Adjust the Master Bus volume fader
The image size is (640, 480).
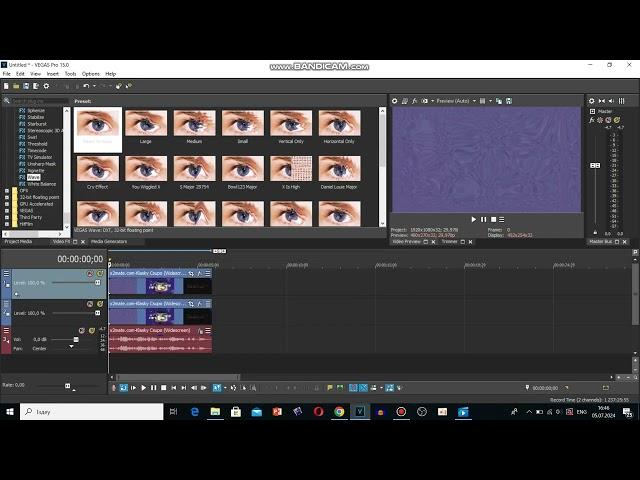(595, 165)
